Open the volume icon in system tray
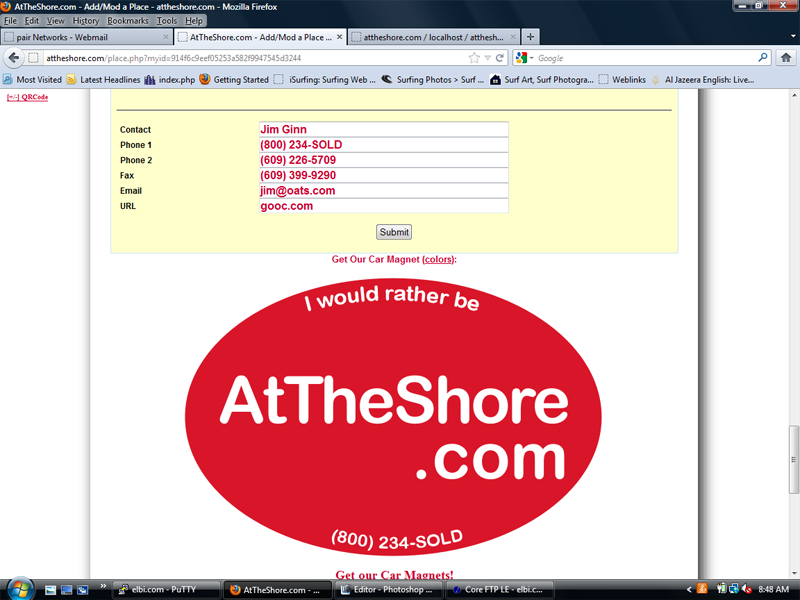 [x=746, y=589]
